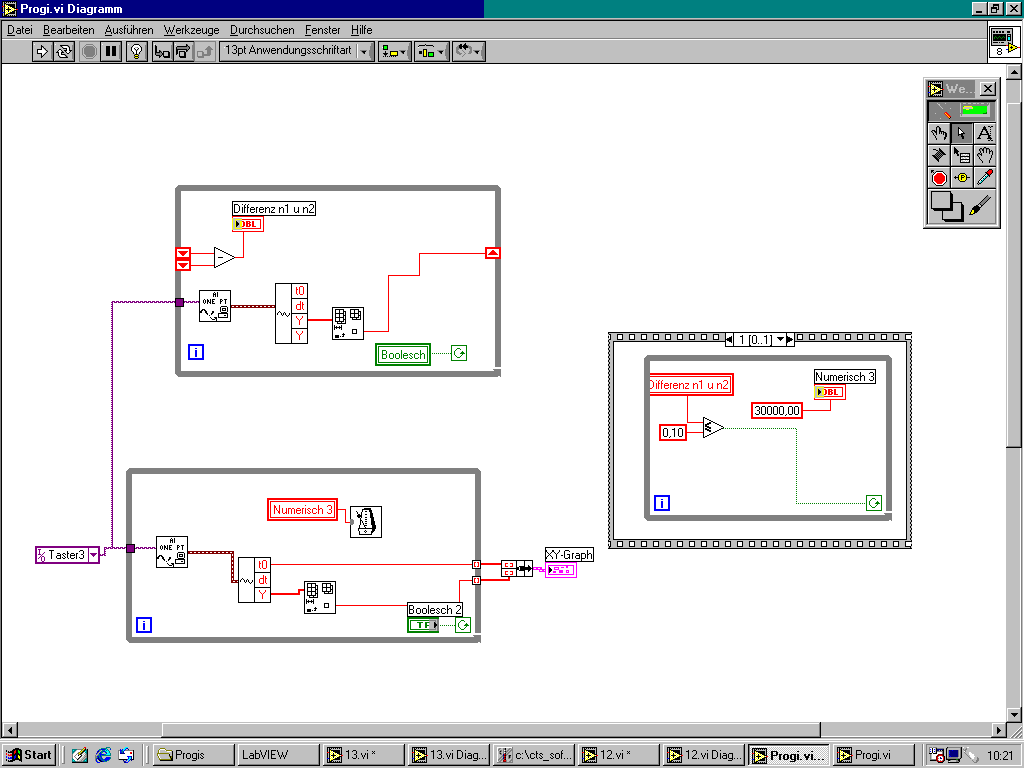Open the Werkzeuge menu
The height and width of the screenshot is (768, 1024).
tap(191, 30)
